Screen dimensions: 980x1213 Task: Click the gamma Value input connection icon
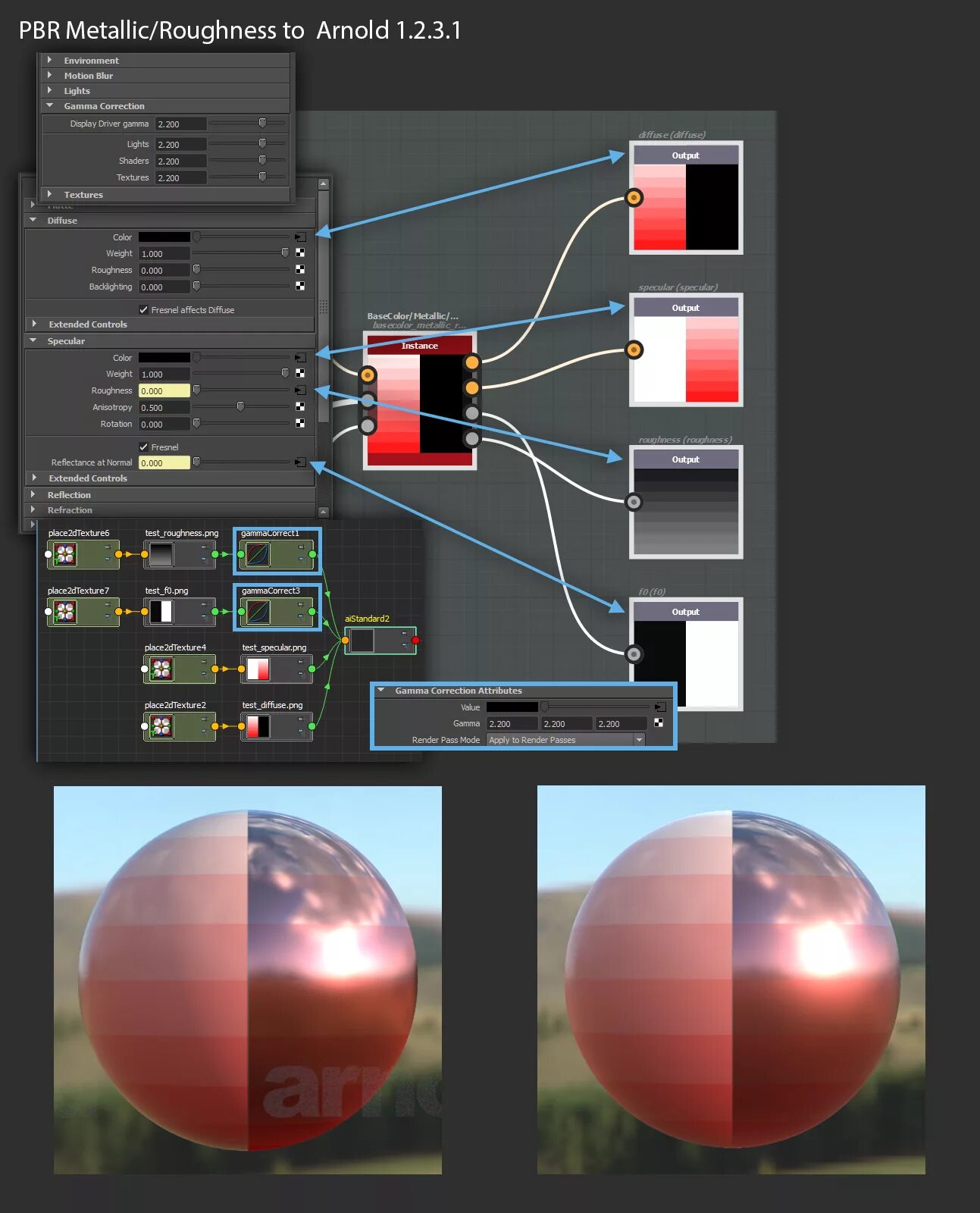[x=659, y=707]
